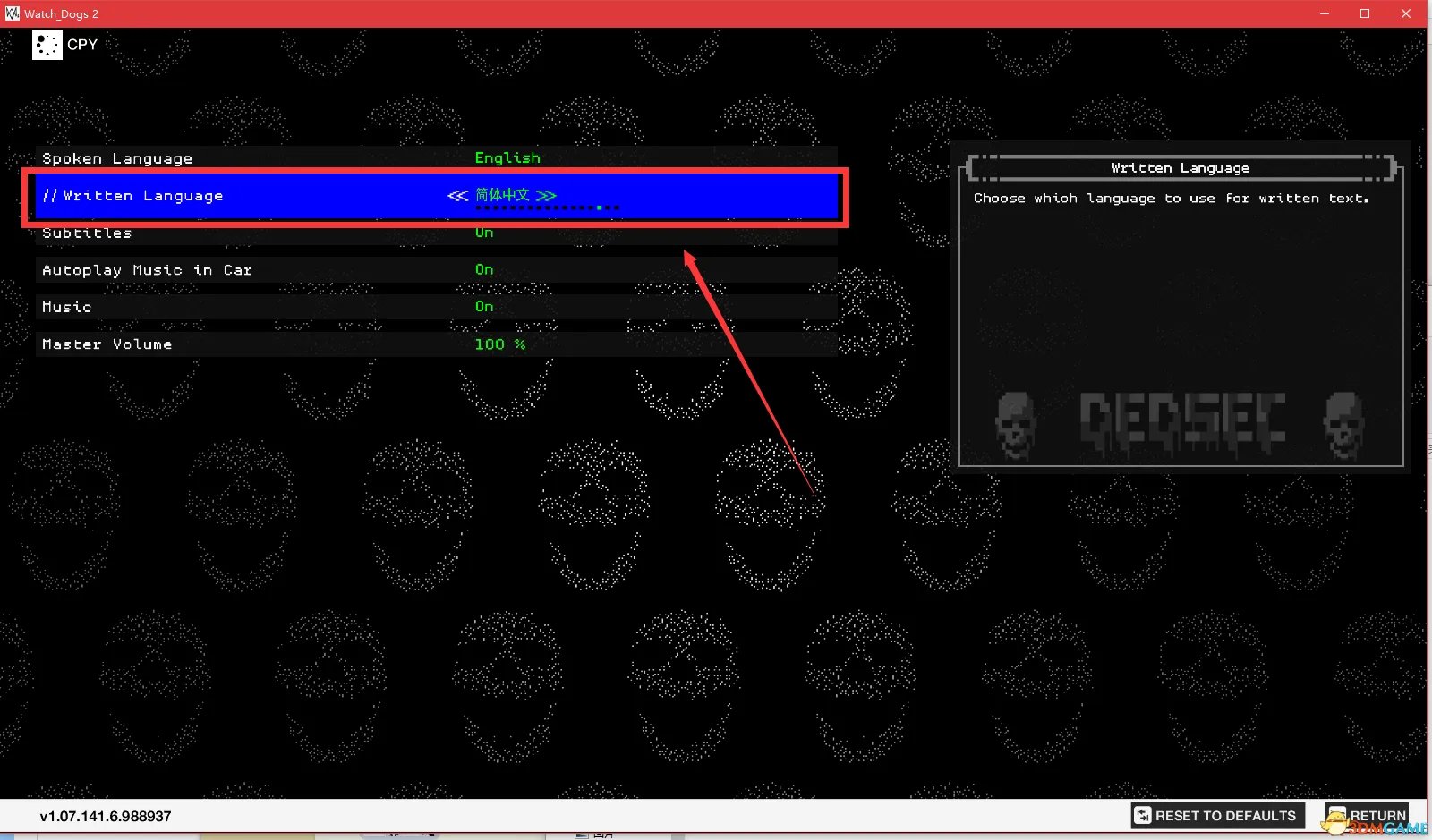Click the Watch_Dogs 2 title bar icon
This screenshot has width=1432, height=840.
(x=12, y=13)
